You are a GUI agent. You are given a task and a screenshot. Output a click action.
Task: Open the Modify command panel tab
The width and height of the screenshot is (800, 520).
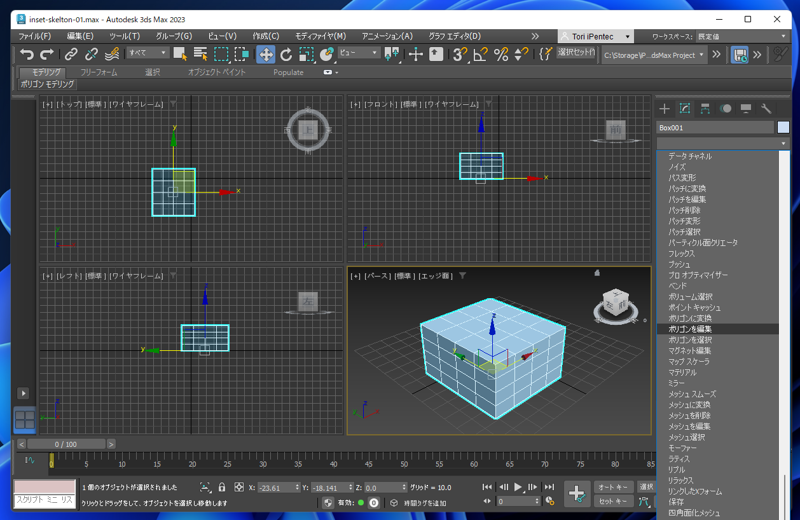685,109
